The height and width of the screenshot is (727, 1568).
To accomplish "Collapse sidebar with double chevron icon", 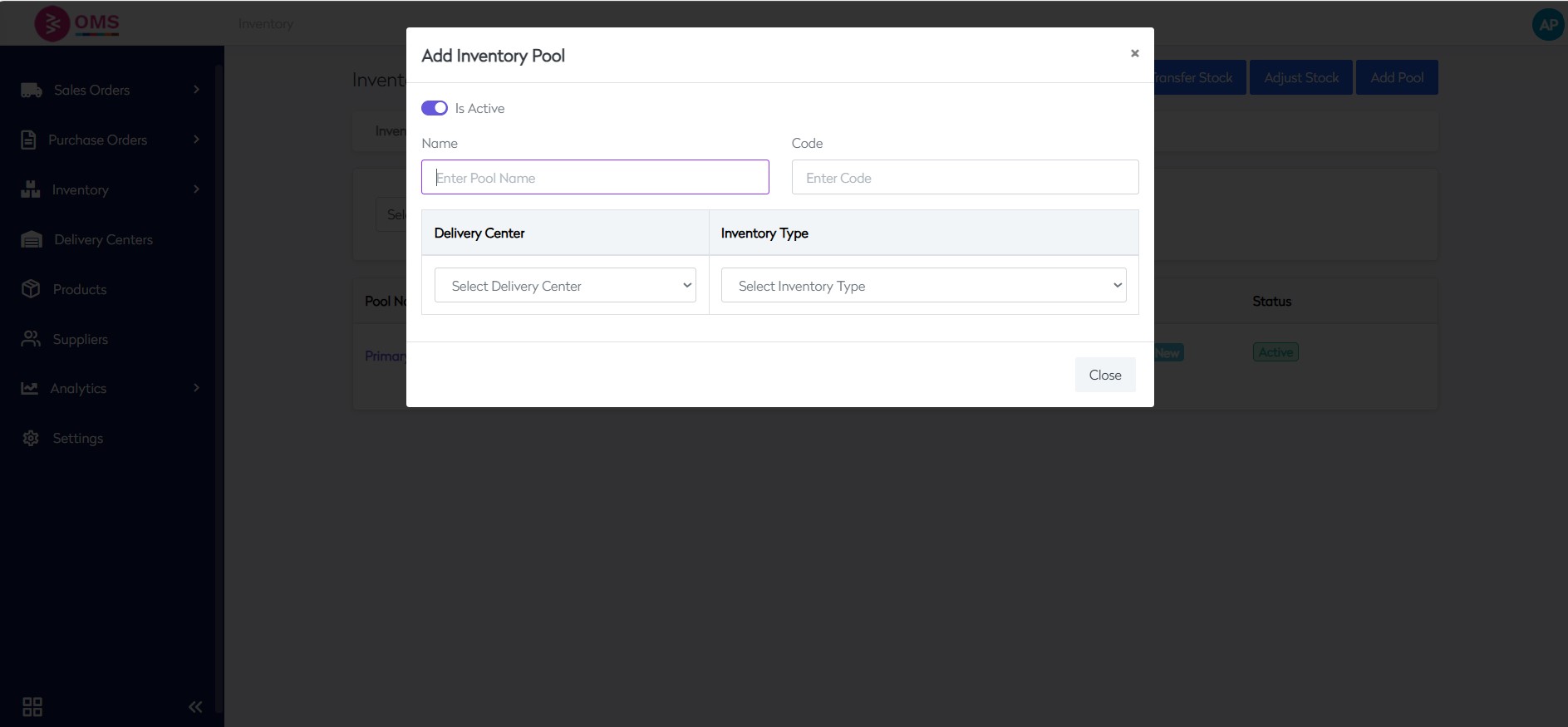I will coord(195,707).
